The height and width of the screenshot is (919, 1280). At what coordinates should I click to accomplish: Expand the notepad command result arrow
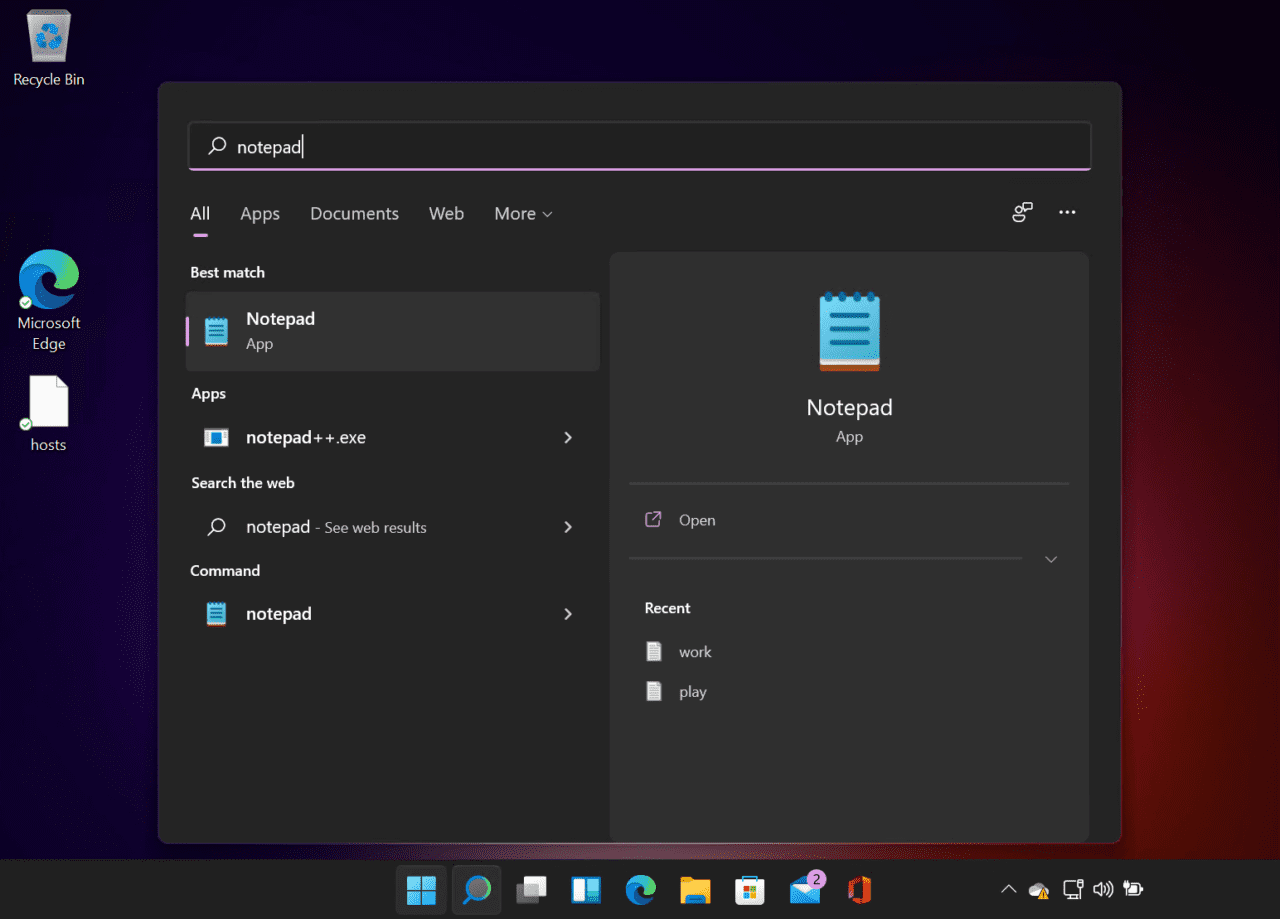pyautogui.click(x=568, y=613)
